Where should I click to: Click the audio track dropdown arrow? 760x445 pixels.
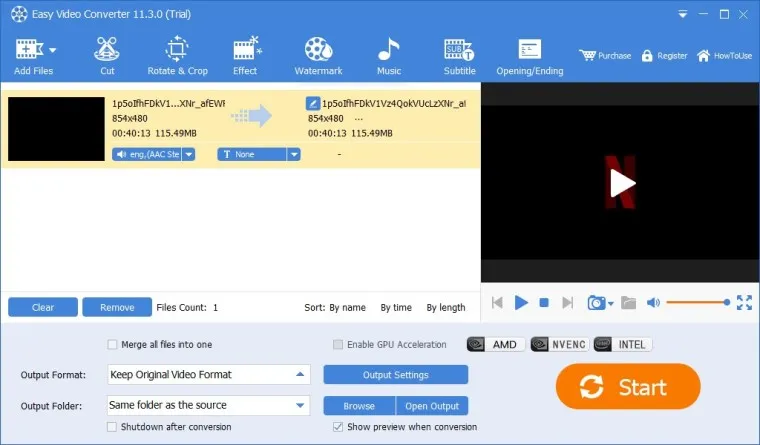pyautogui.click(x=189, y=154)
